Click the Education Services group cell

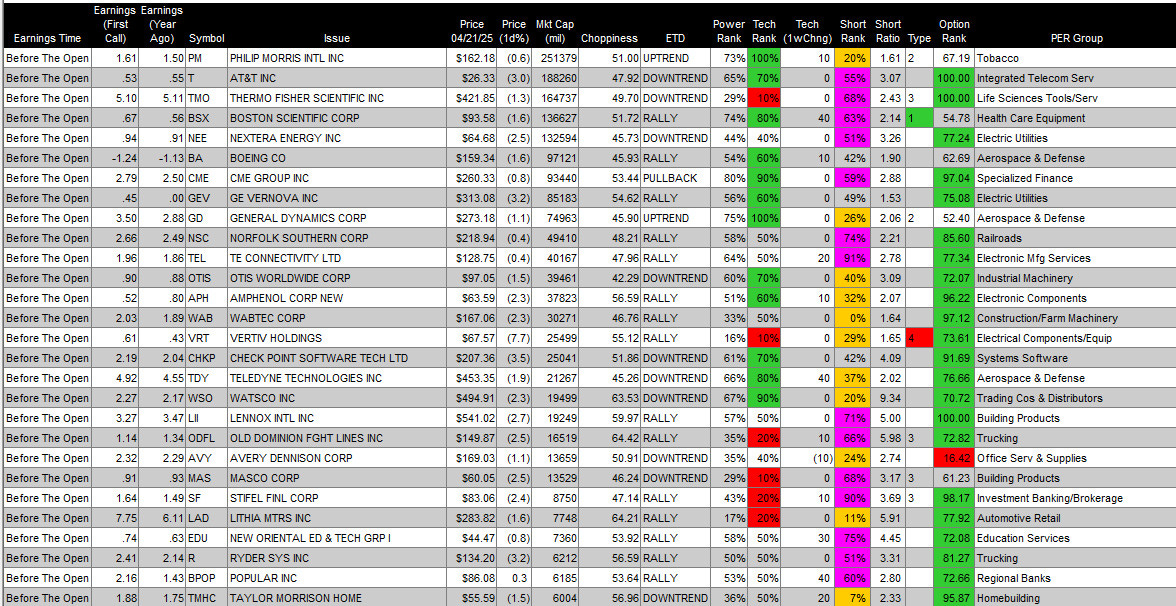[1075, 538]
